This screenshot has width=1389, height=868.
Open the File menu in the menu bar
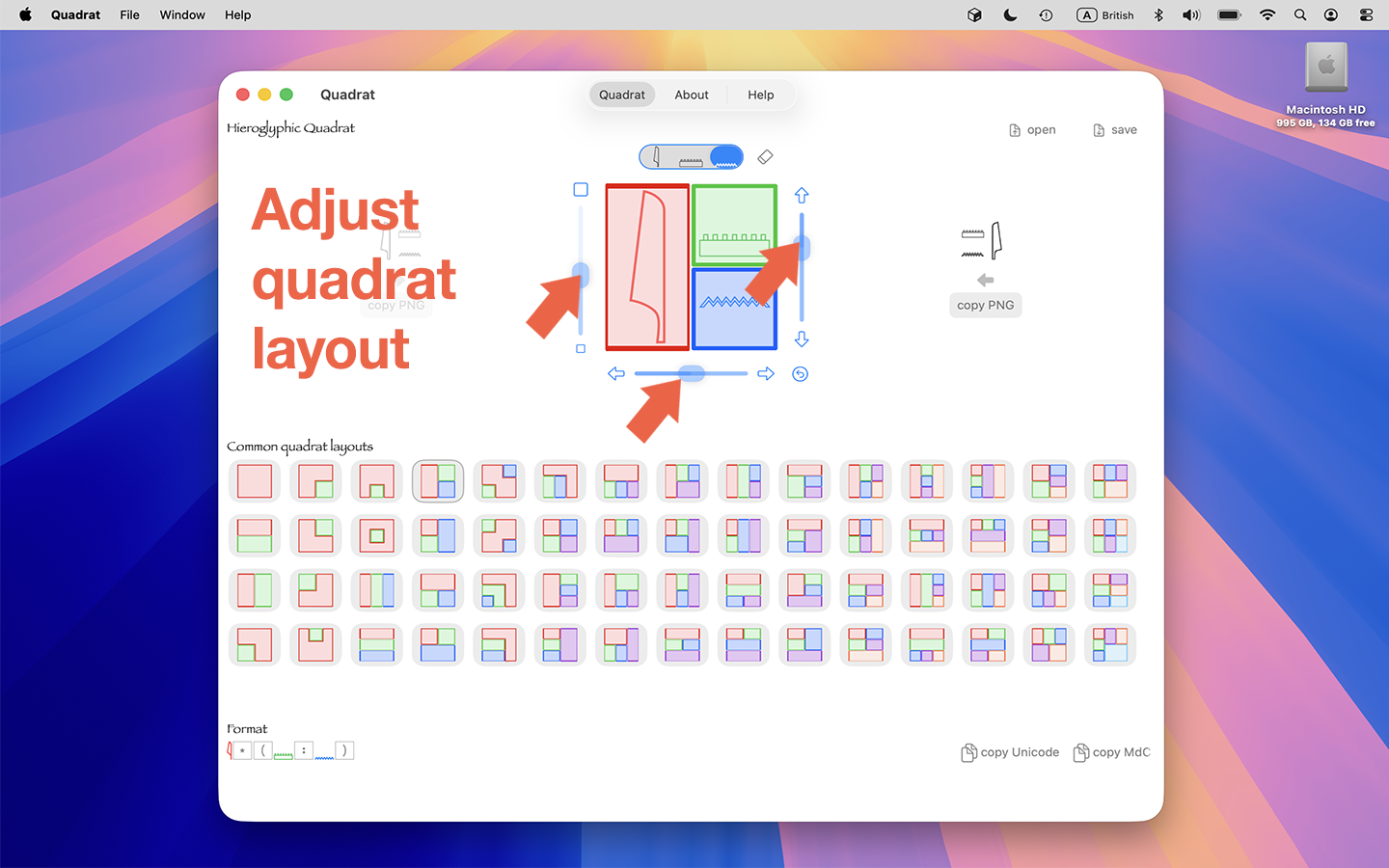[x=129, y=14]
